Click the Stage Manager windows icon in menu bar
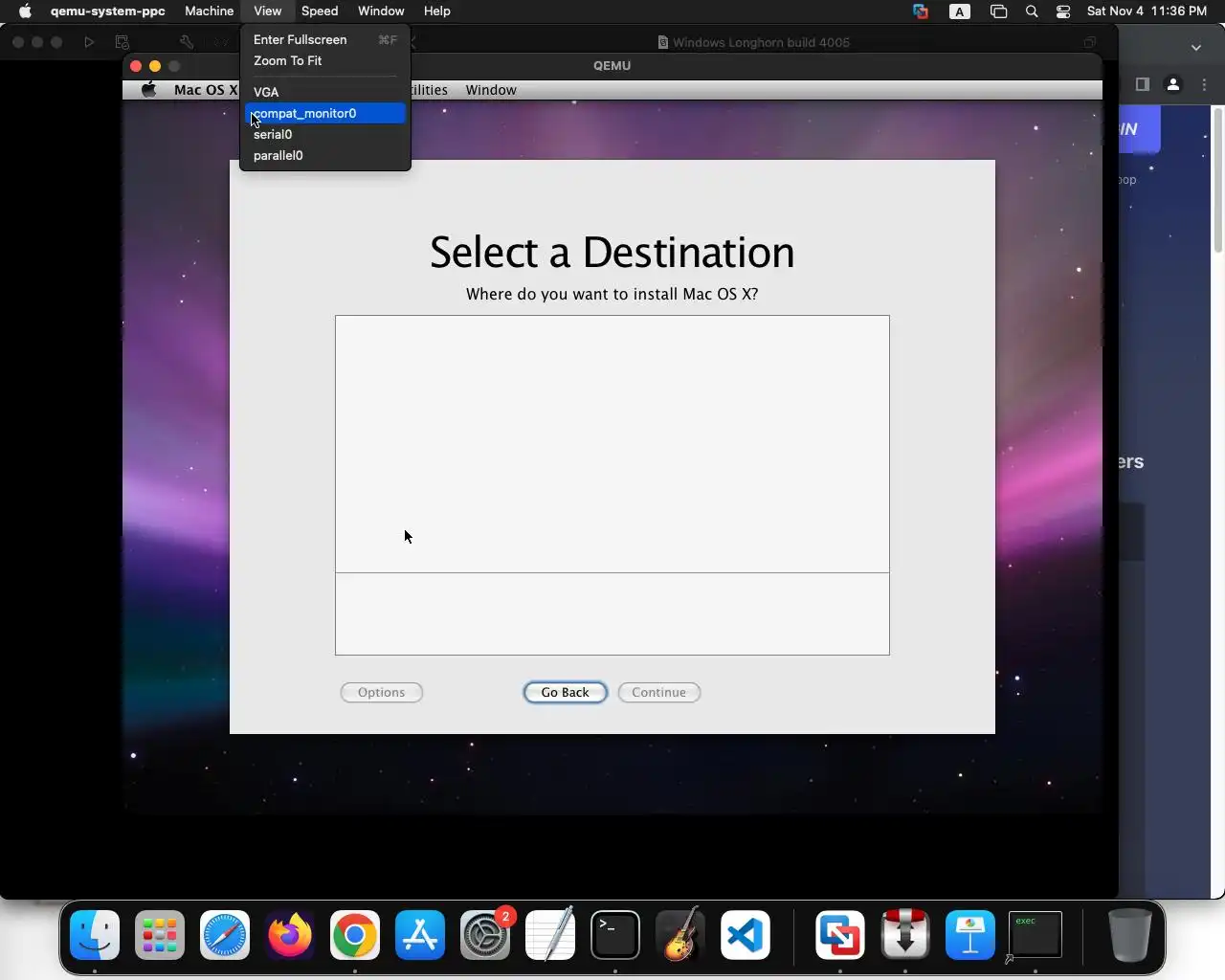This screenshot has width=1225, height=980. [x=998, y=11]
